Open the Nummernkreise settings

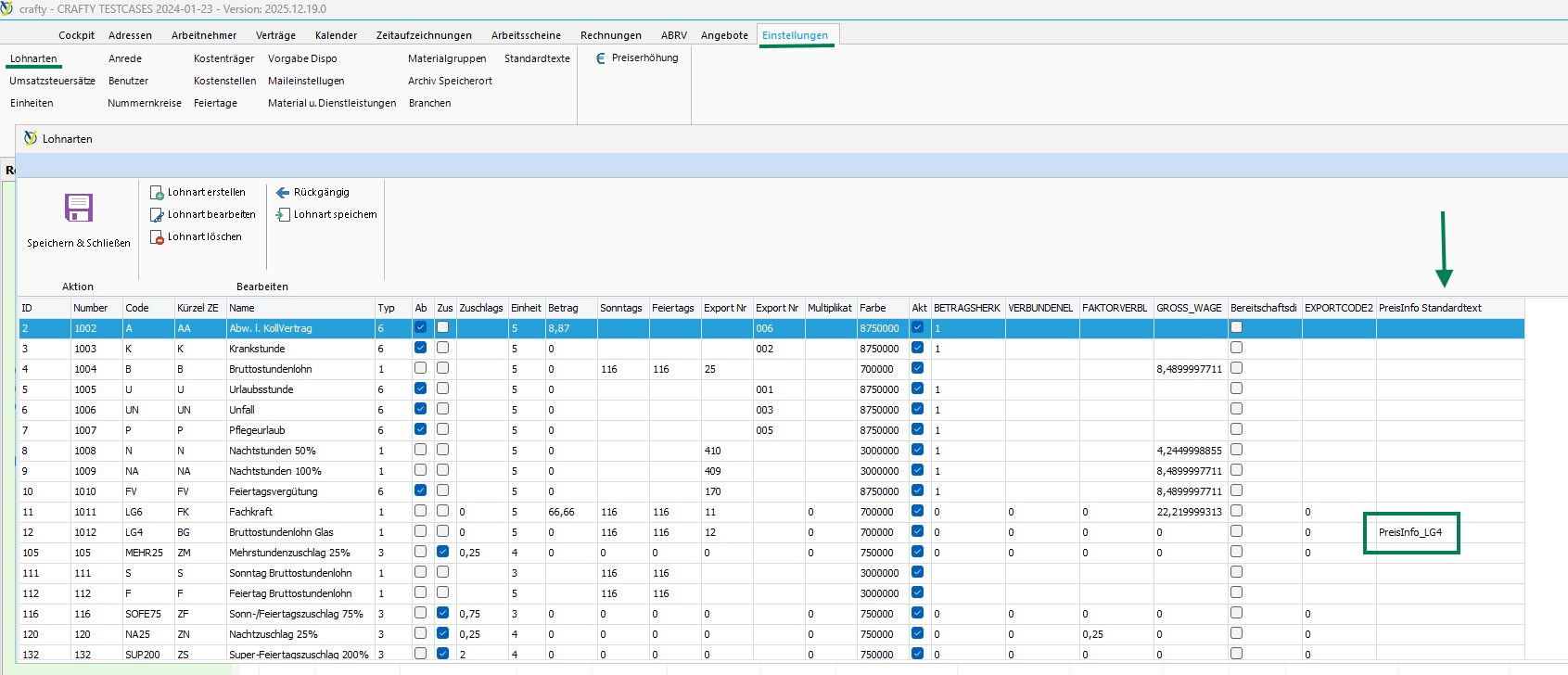click(x=145, y=103)
